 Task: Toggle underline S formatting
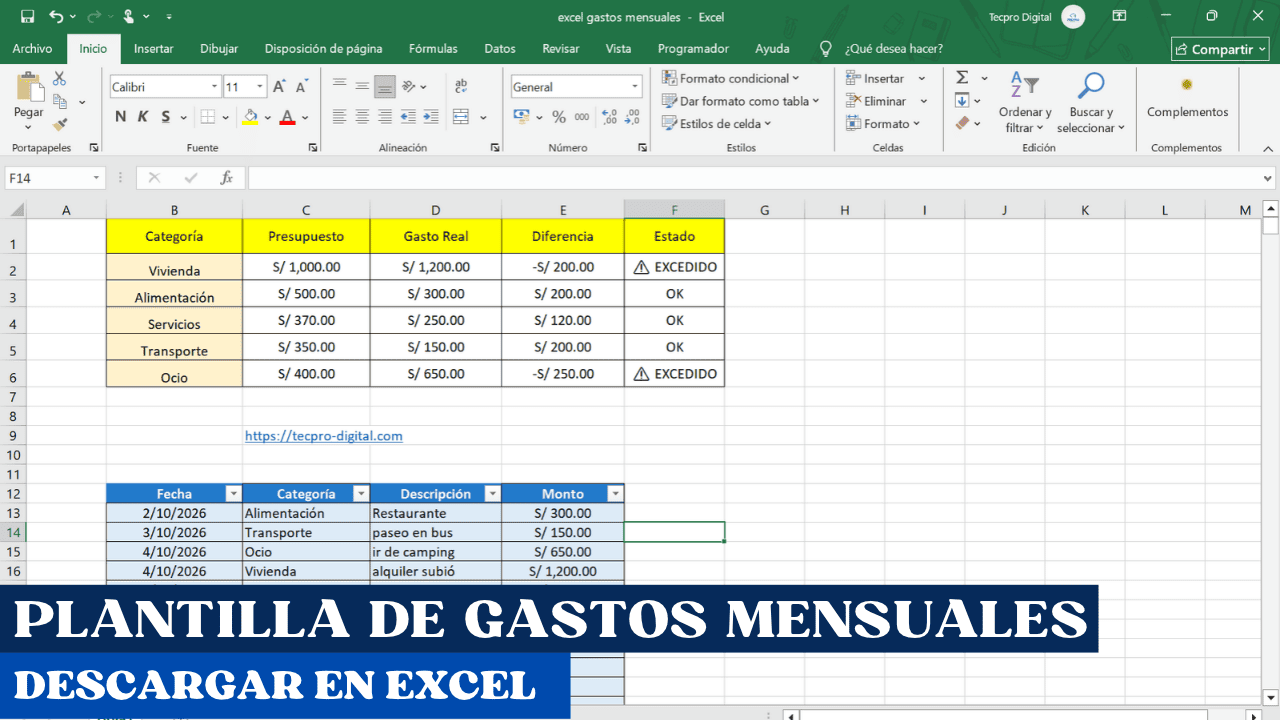tap(166, 117)
